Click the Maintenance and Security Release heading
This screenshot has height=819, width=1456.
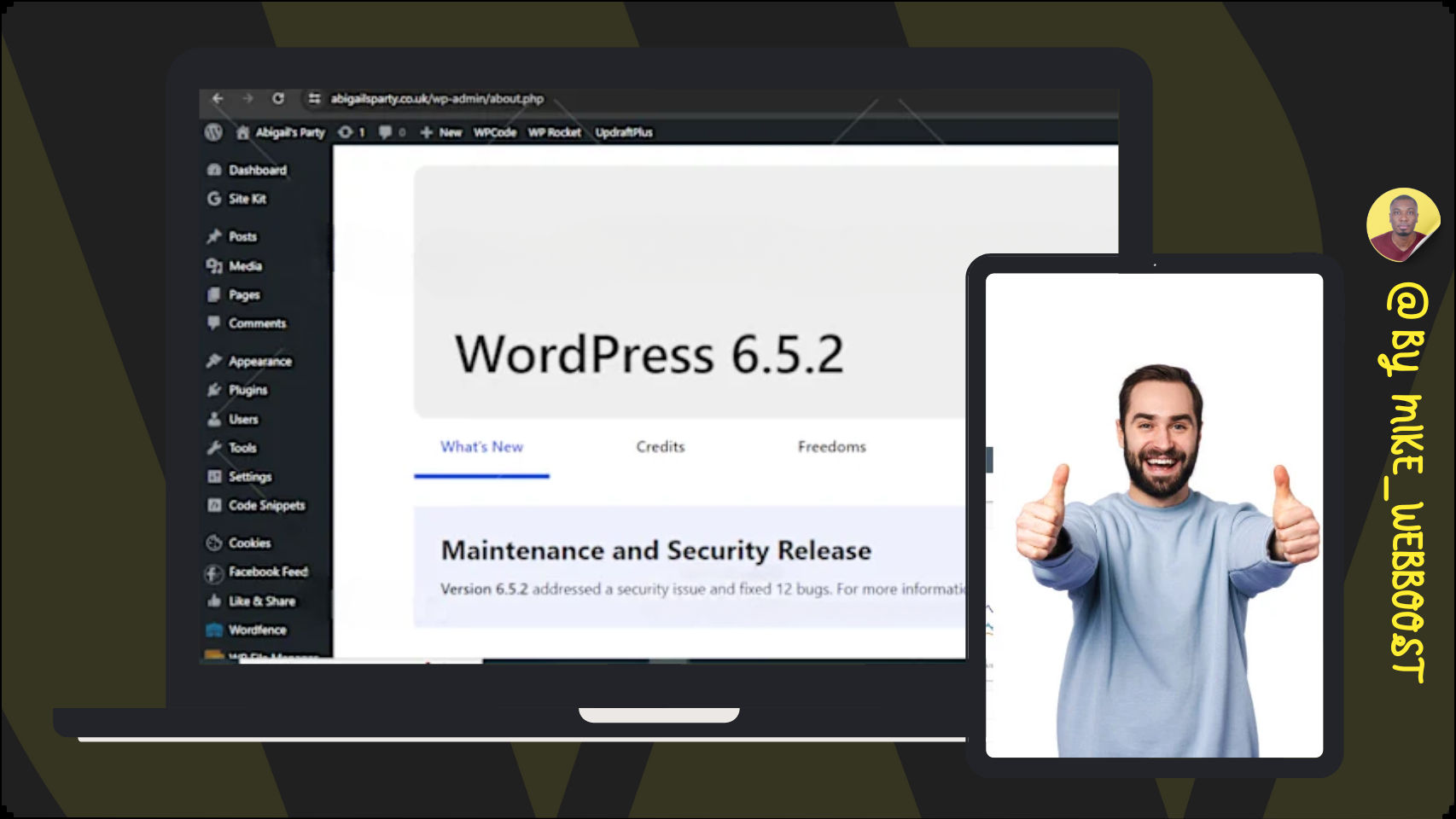(656, 551)
